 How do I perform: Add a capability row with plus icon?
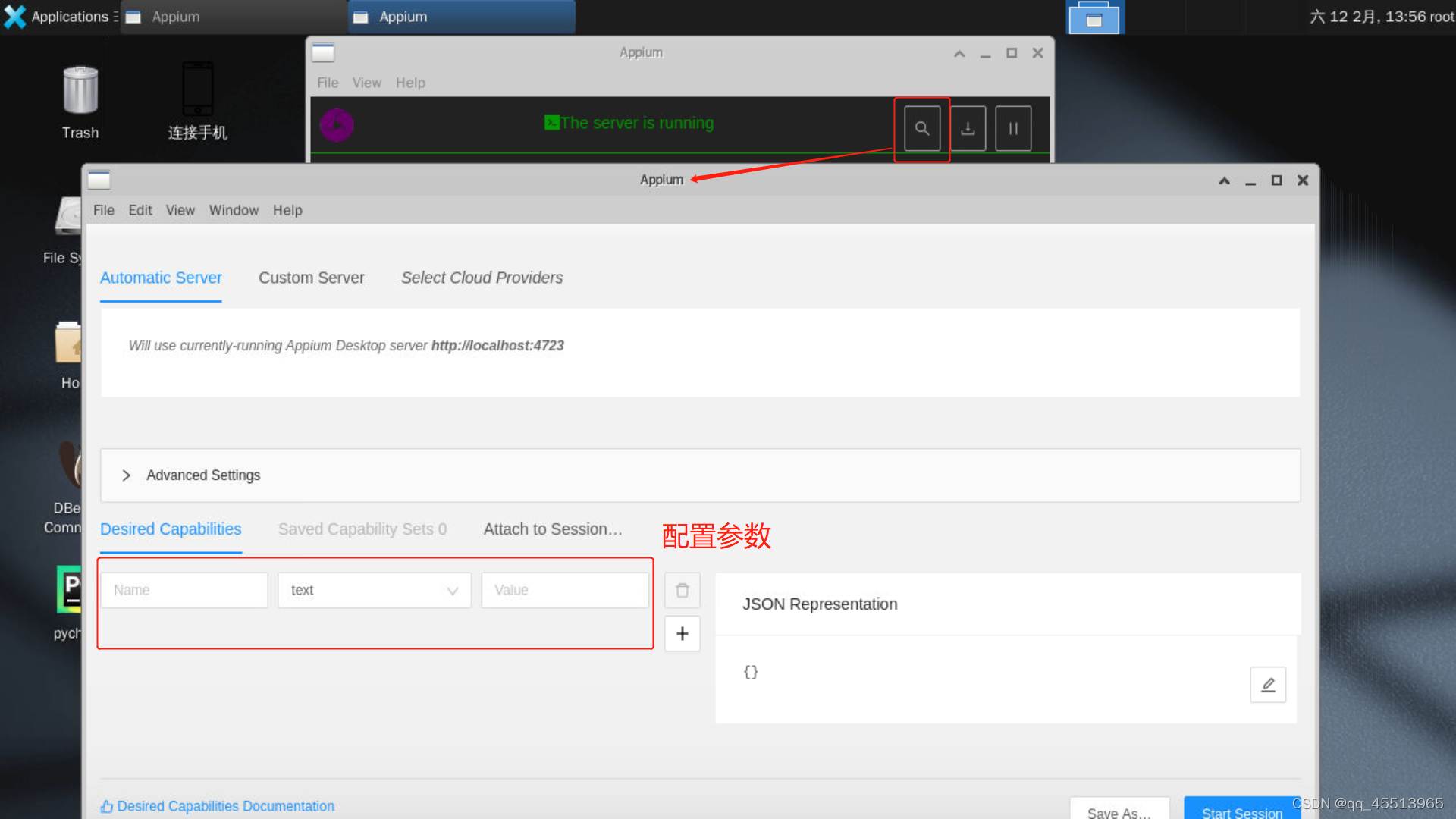coord(682,633)
